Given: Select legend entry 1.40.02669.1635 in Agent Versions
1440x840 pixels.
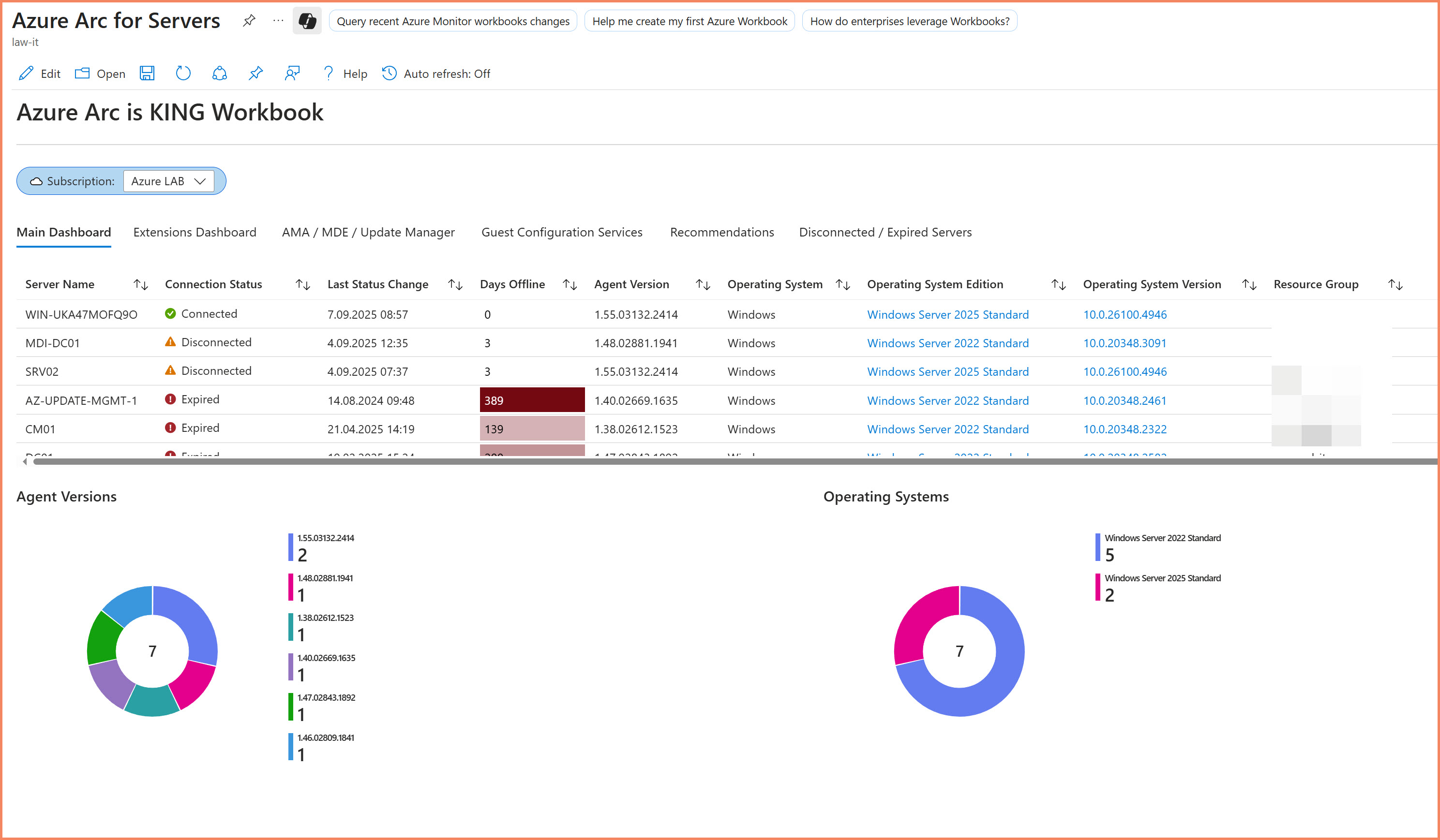Looking at the screenshot, I should 322,667.
